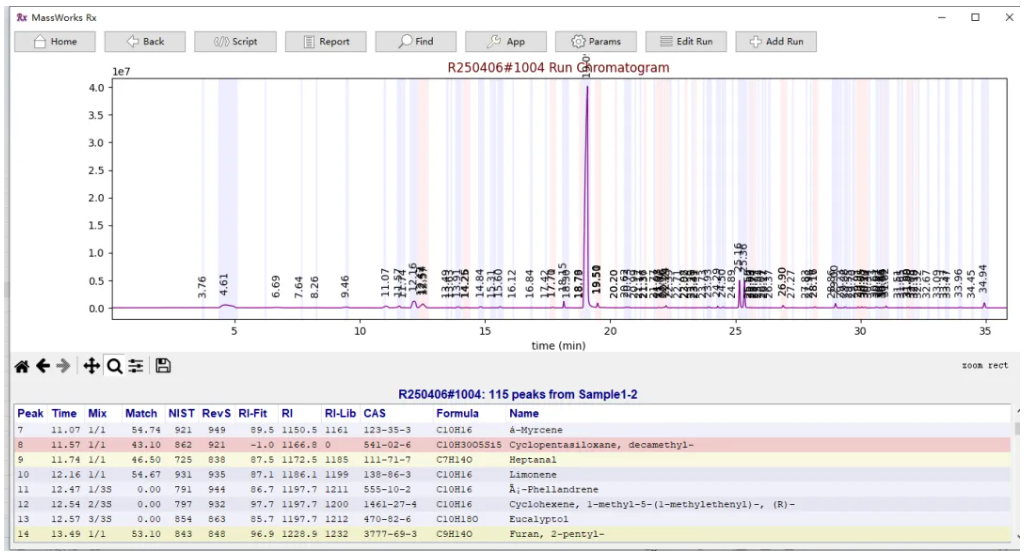Sort table by the Match column header
The height and width of the screenshot is (557, 1034).
coord(141,413)
